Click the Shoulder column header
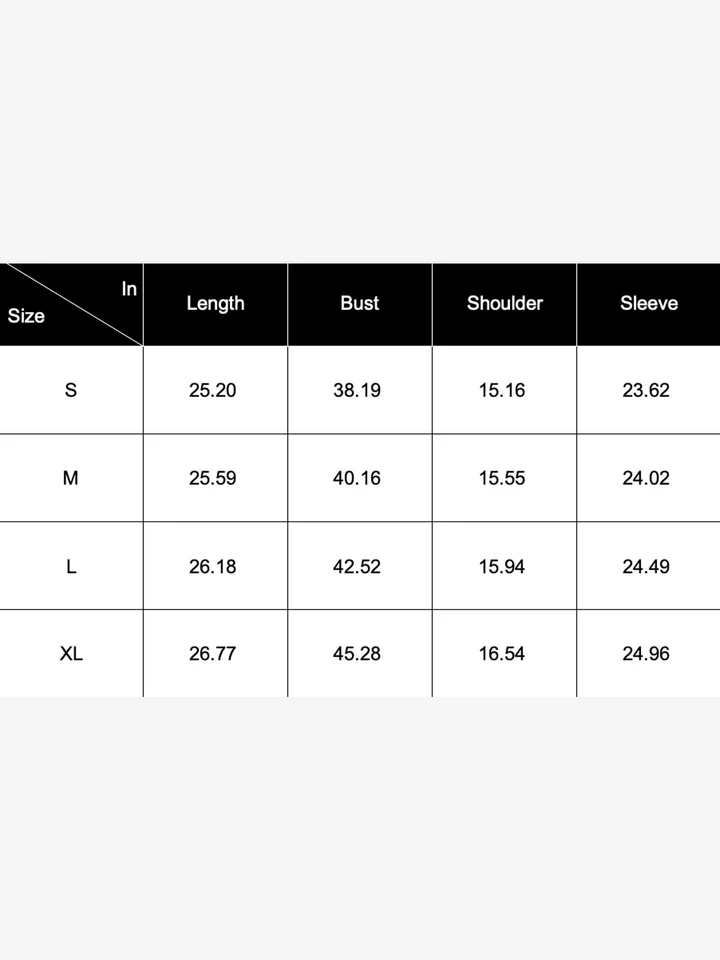 [x=505, y=303]
